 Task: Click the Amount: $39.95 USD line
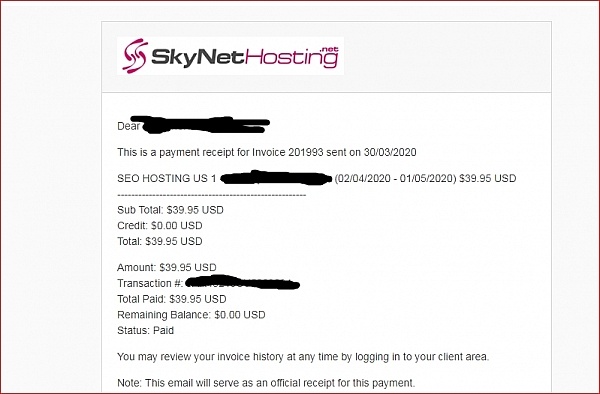click(x=167, y=267)
